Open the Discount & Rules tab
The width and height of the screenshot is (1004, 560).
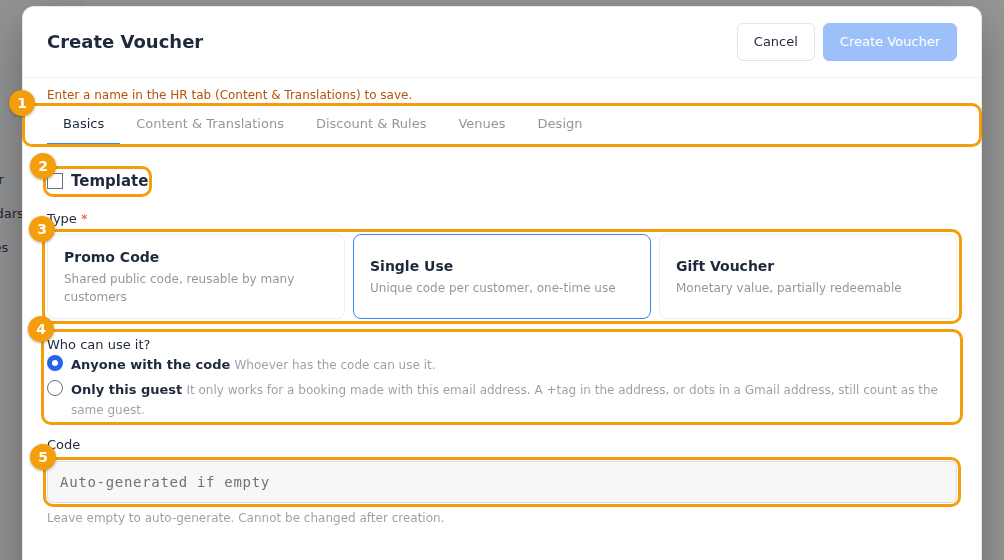coord(371,124)
